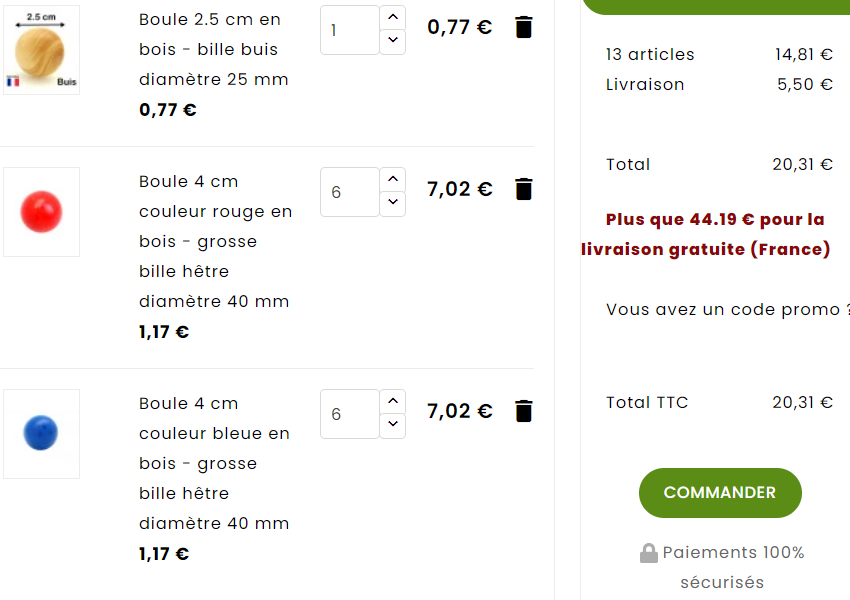Open 'Boule 2.5 cm en bois' product link
This screenshot has width=850, height=600.
[214, 49]
